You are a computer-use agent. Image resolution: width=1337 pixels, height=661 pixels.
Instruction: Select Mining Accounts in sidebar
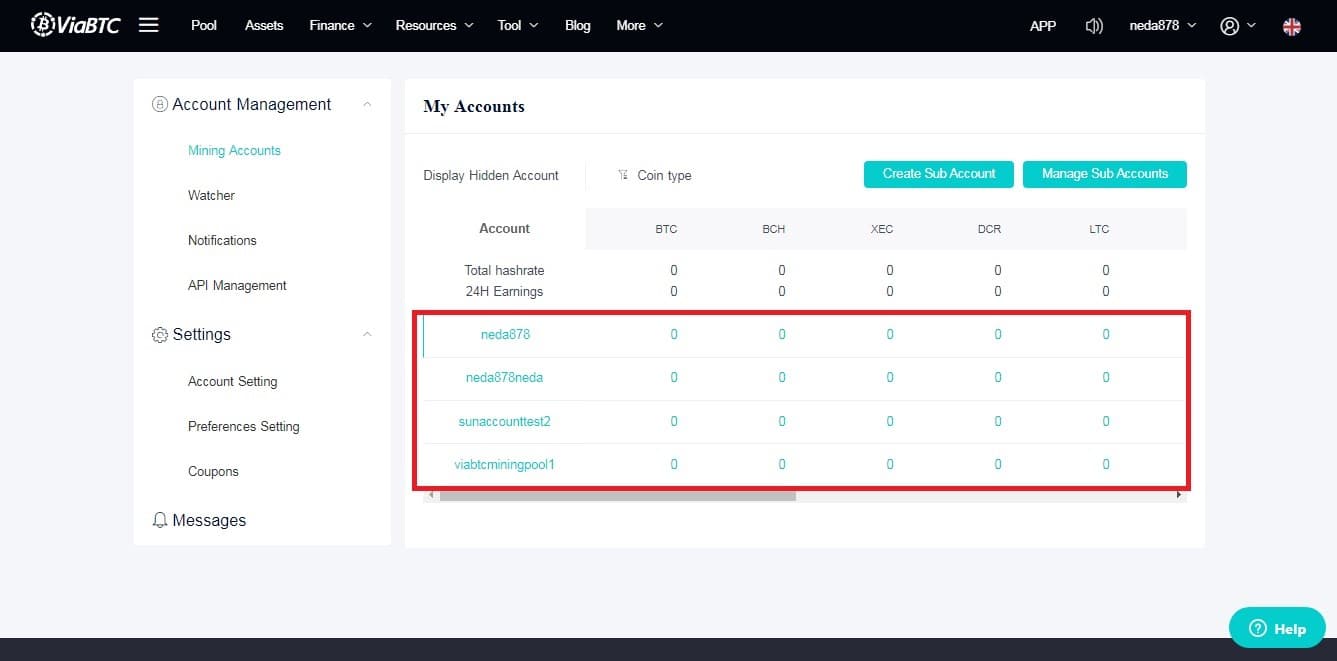point(234,150)
